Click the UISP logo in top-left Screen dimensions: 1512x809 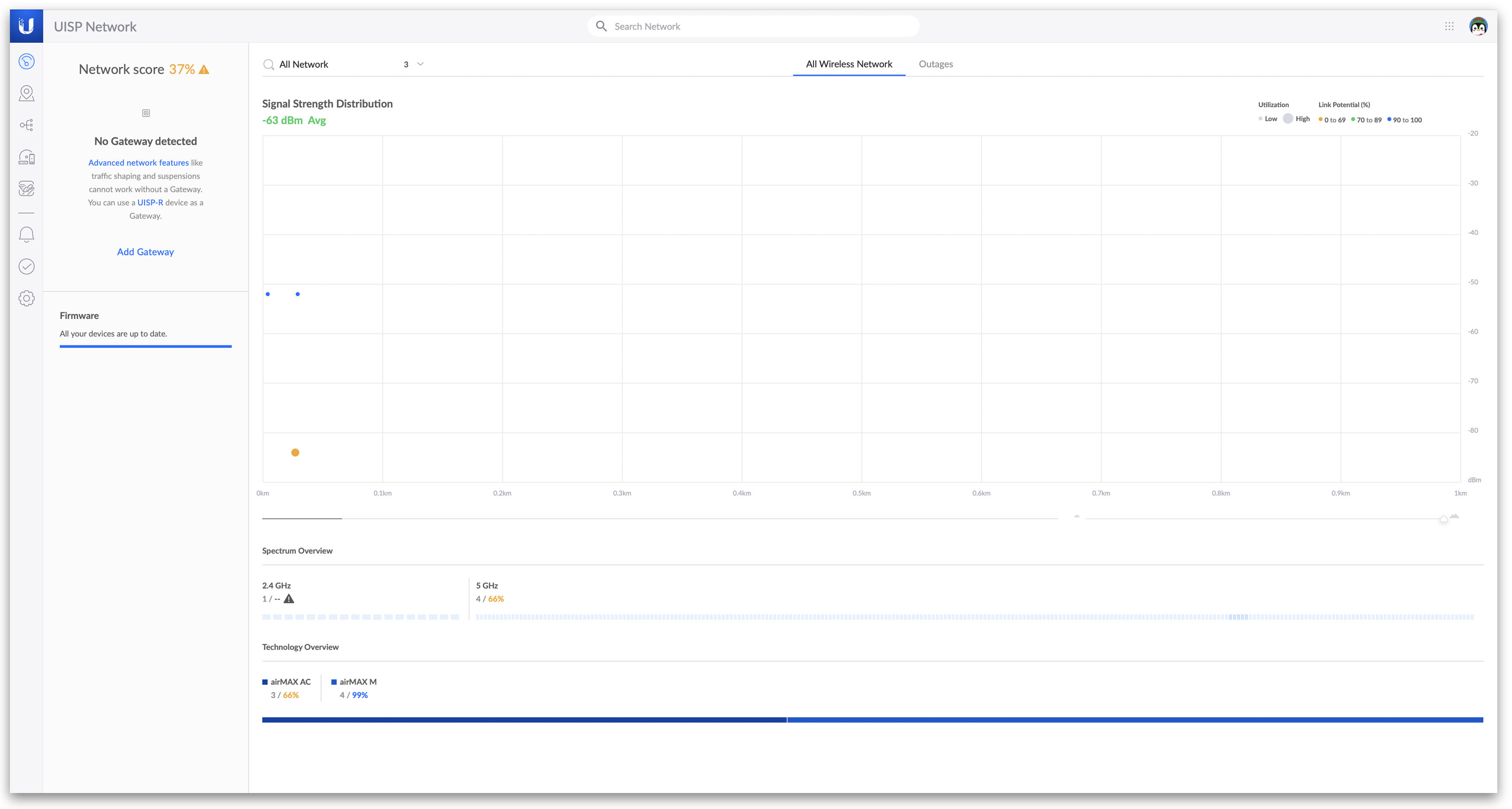point(26,26)
